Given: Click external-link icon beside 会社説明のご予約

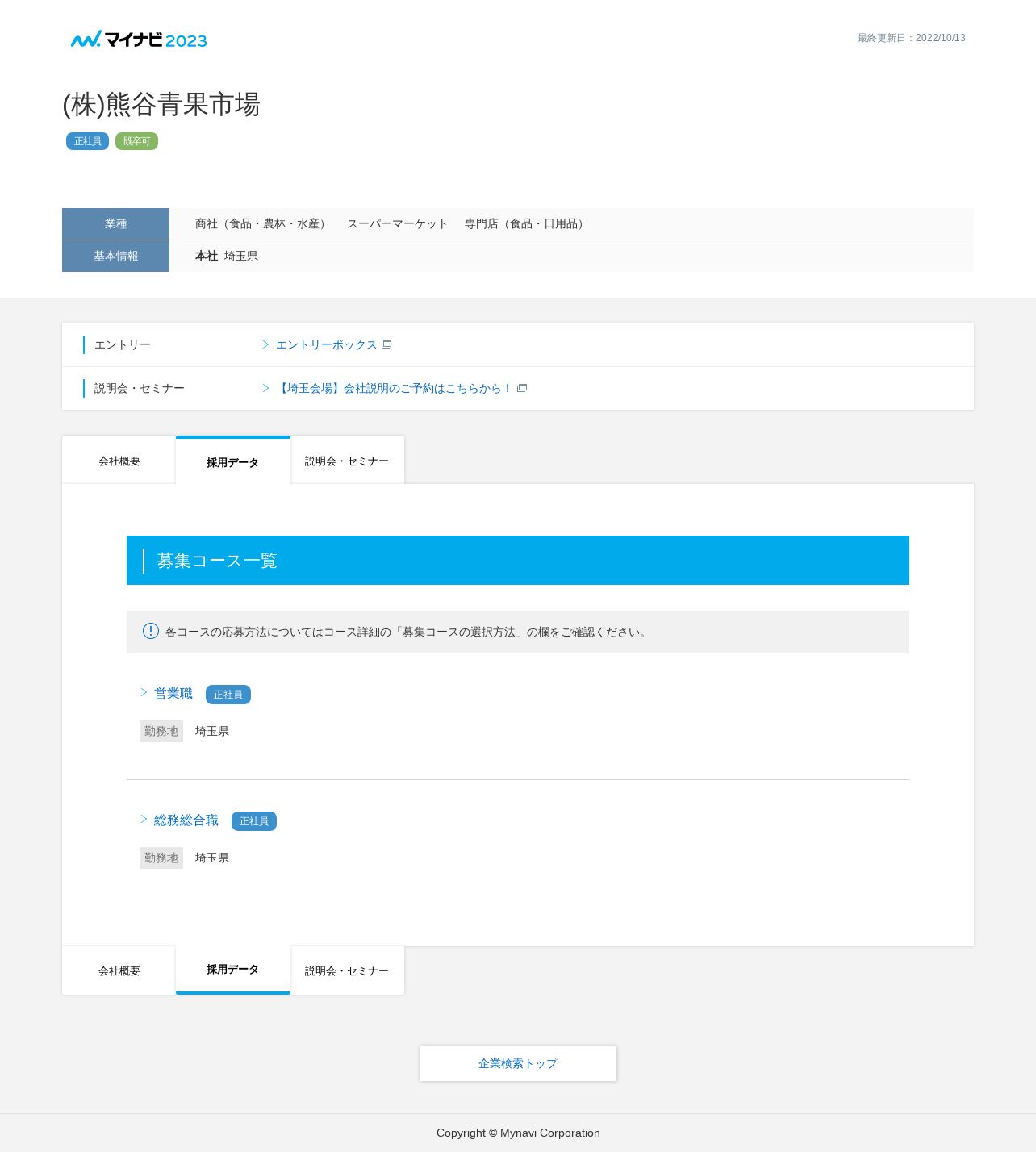Looking at the screenshot, I should click(x=522, y=388).
